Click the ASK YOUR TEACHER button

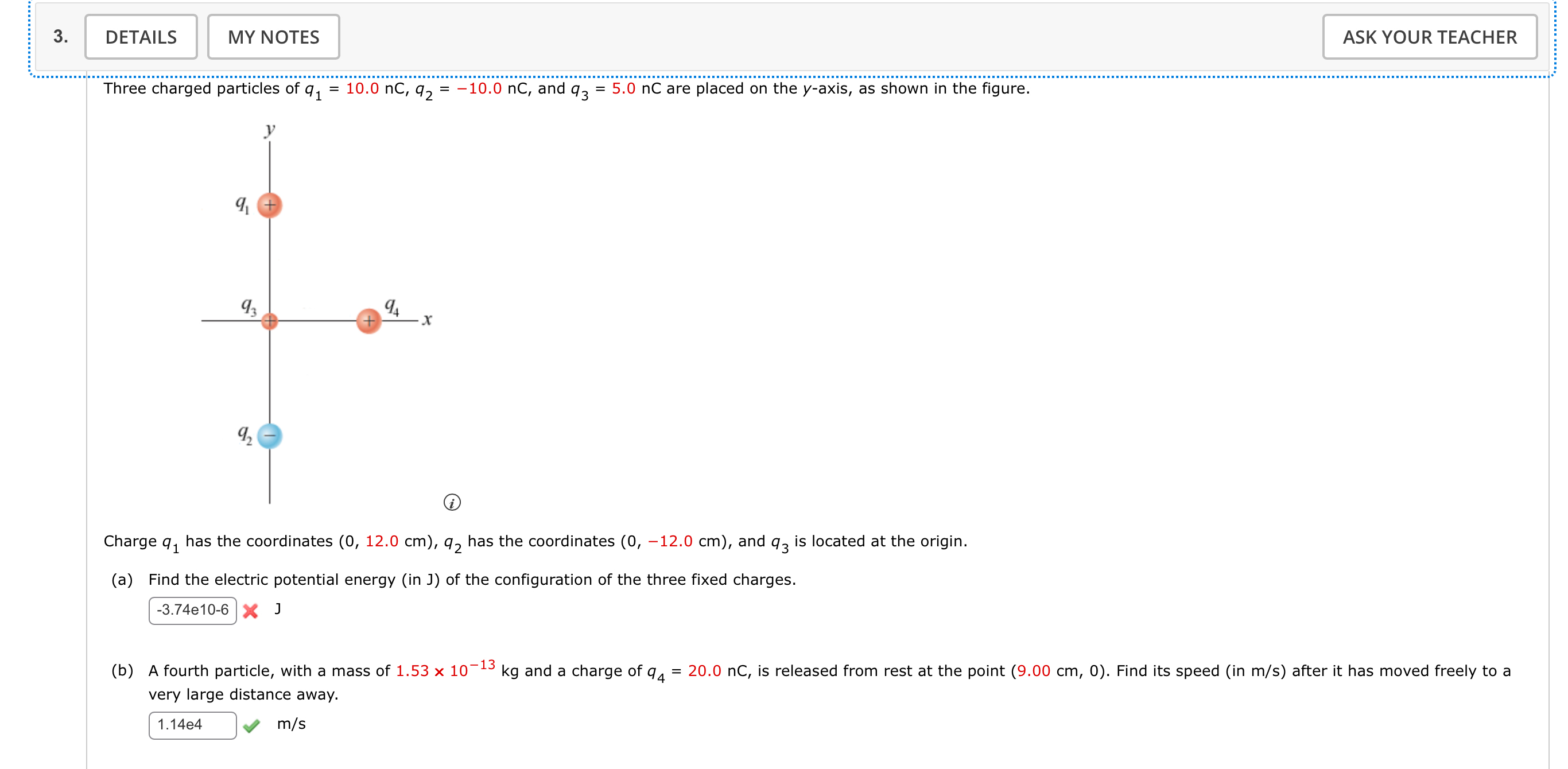(x=1429, y=37)
